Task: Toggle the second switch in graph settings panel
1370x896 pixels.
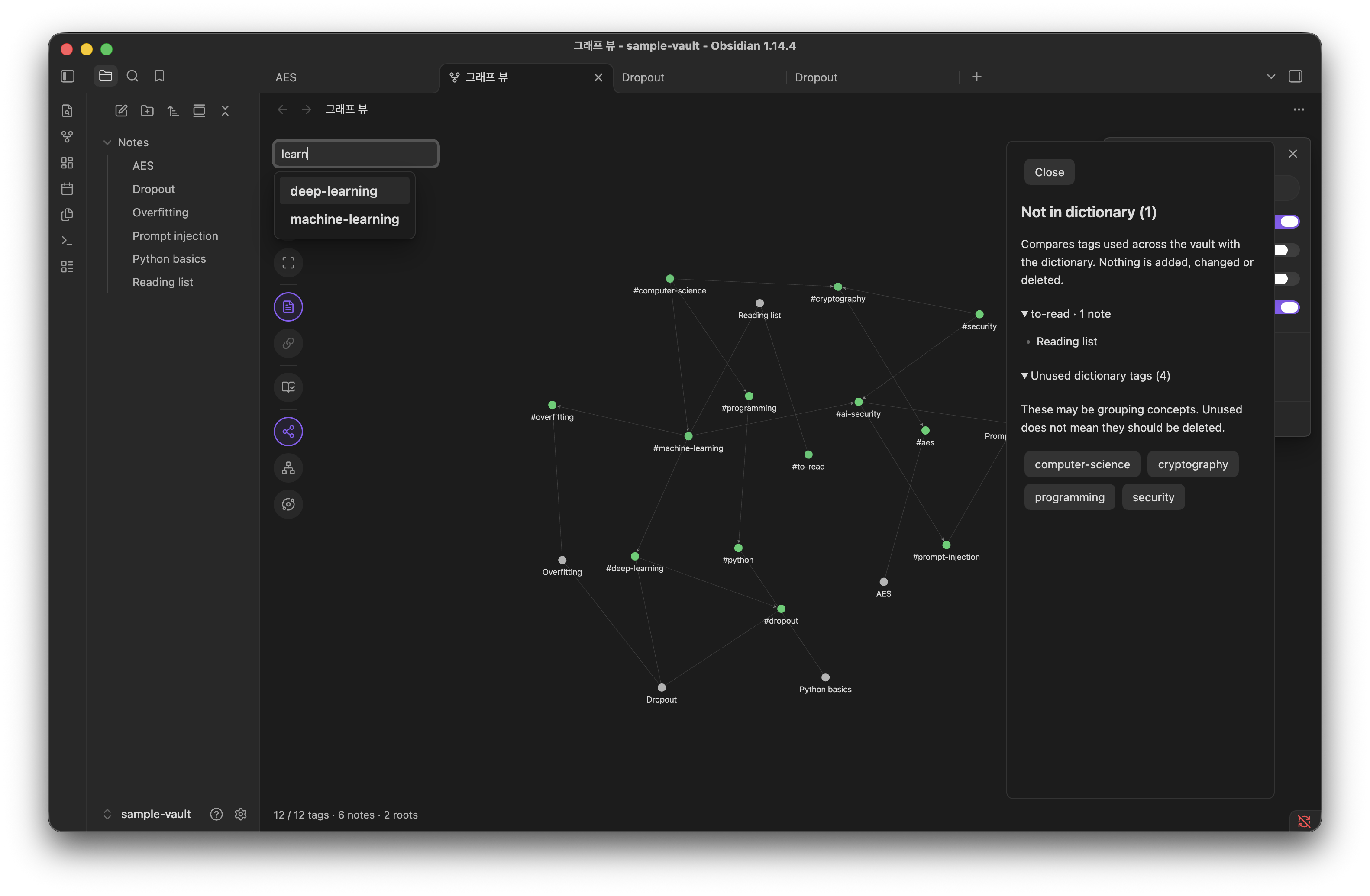Action: click(x=1288, y=250)
